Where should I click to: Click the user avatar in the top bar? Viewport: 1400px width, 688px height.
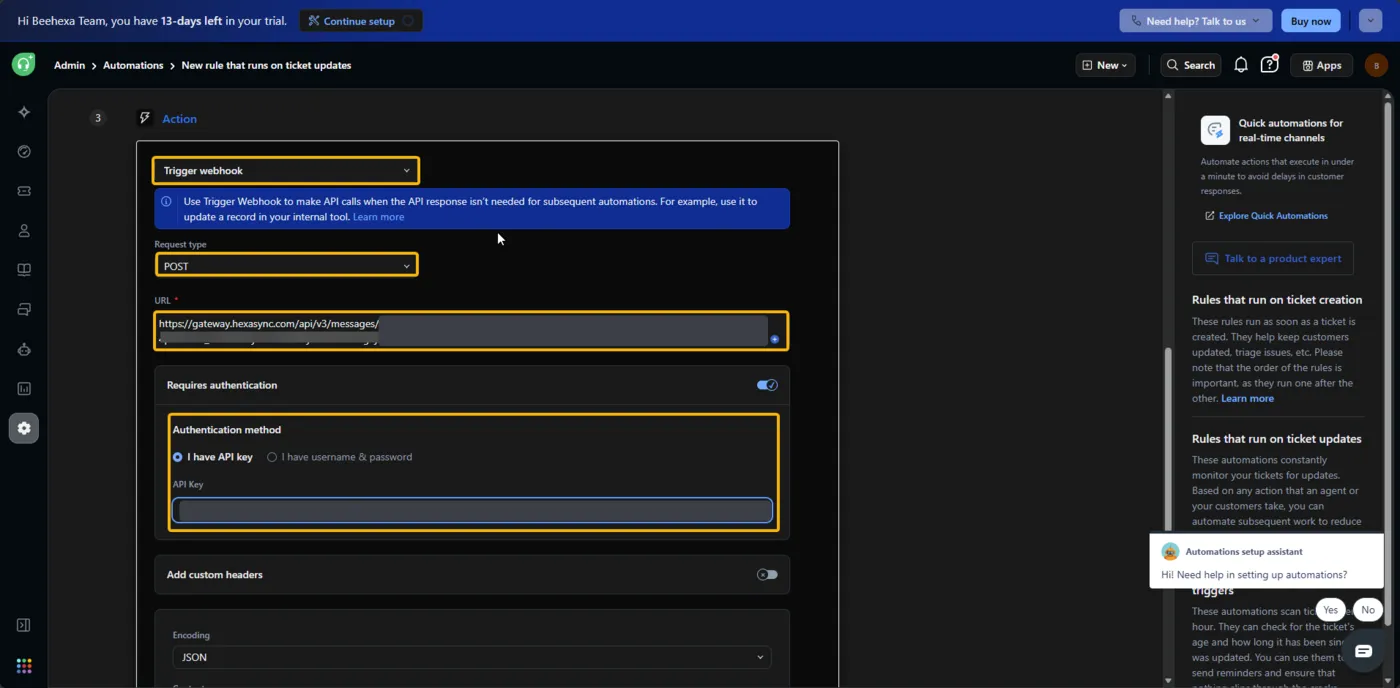[x=1376, y=65]
